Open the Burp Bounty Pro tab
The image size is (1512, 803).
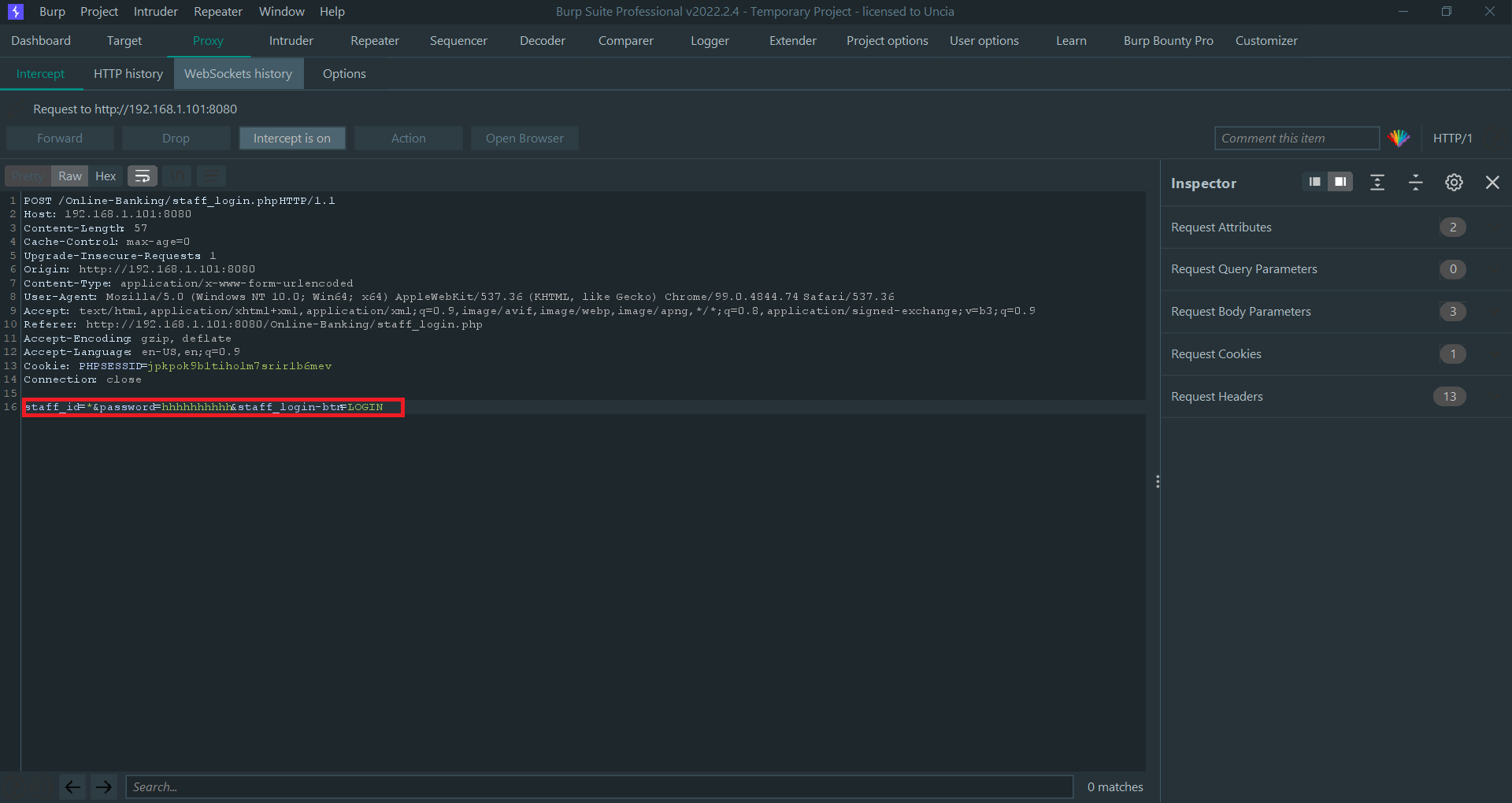point(1169,41)
